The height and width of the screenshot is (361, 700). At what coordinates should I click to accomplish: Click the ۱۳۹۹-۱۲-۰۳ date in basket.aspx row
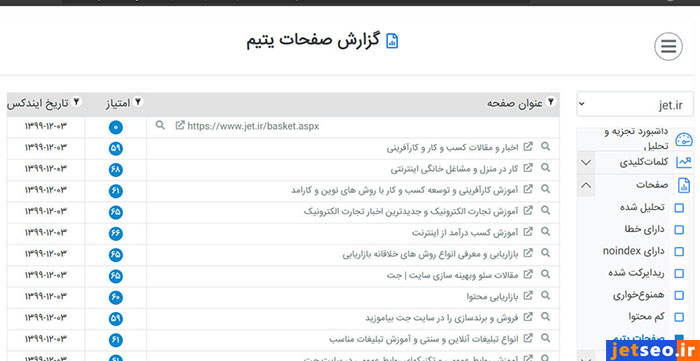pos(46,126)
